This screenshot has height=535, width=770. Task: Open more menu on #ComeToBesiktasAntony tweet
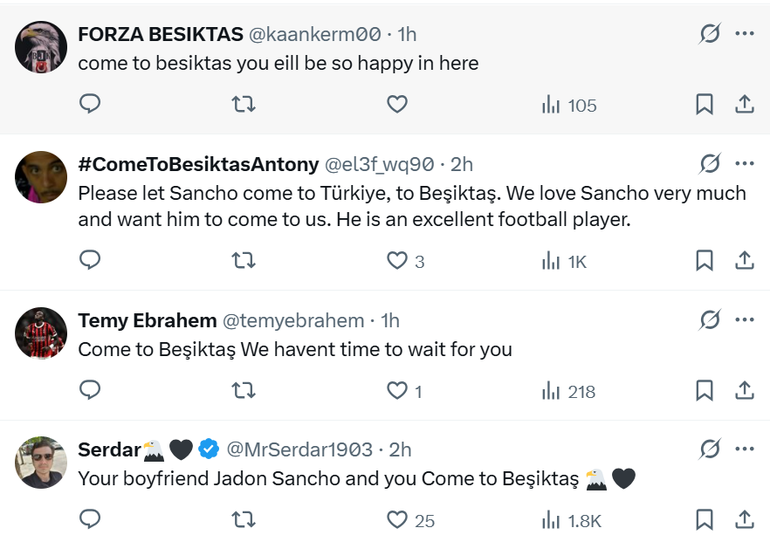(x=744, y=164)
